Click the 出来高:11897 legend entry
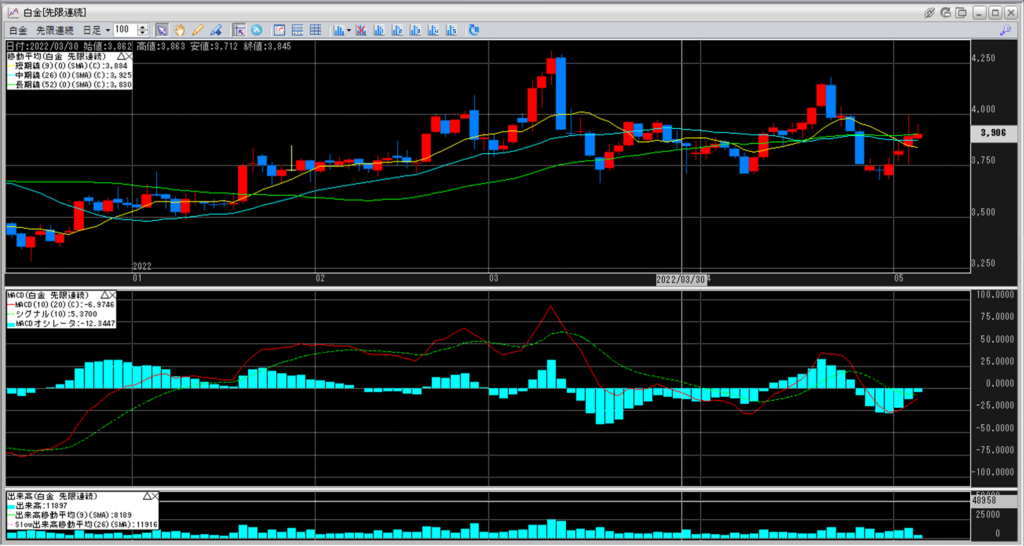Screen dimensions: 1024x546 pyautogui.click(x=35, y=506)
